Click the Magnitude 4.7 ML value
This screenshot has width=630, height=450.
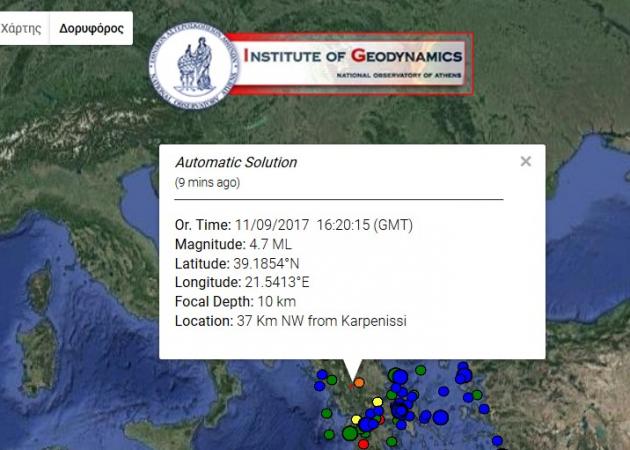coord(271,244)
